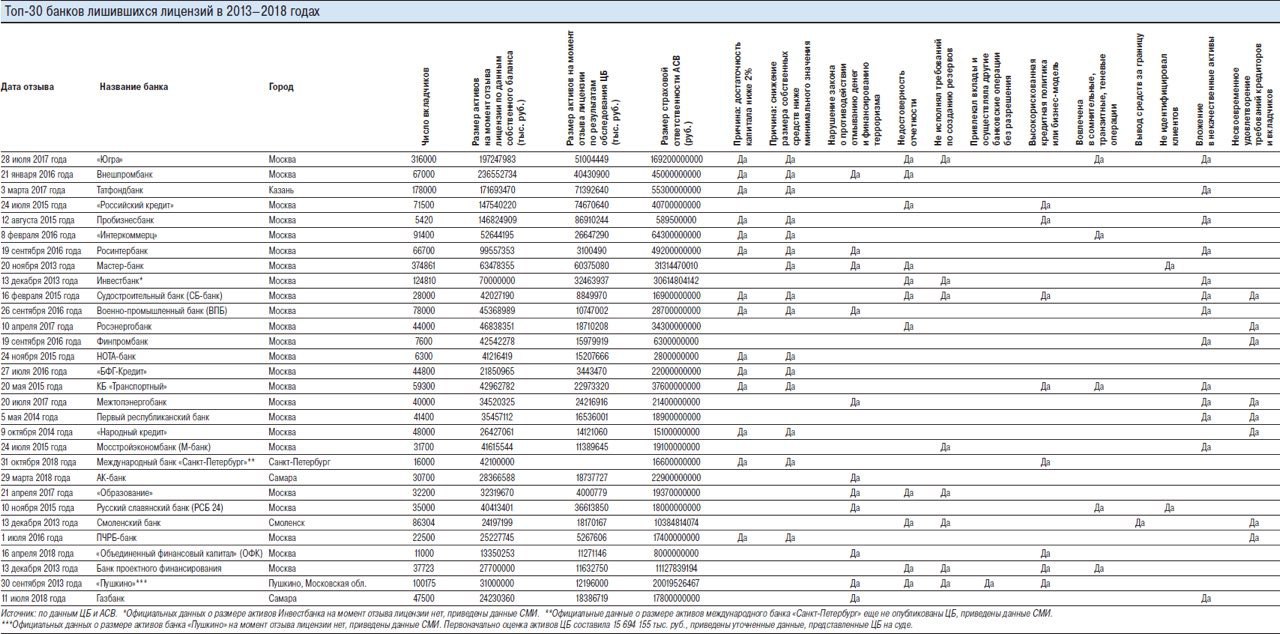Select the bank name «БФГ-Кредит»
1280x634 pixels.
(123, 371)
